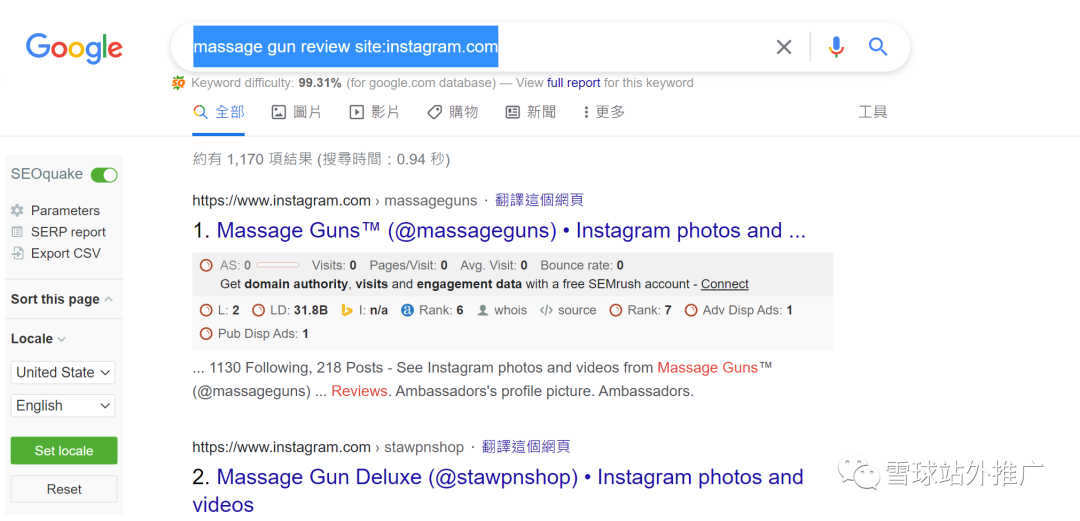
Task: Click the Adv Disp Ads icon
Action: coord(691,310)
